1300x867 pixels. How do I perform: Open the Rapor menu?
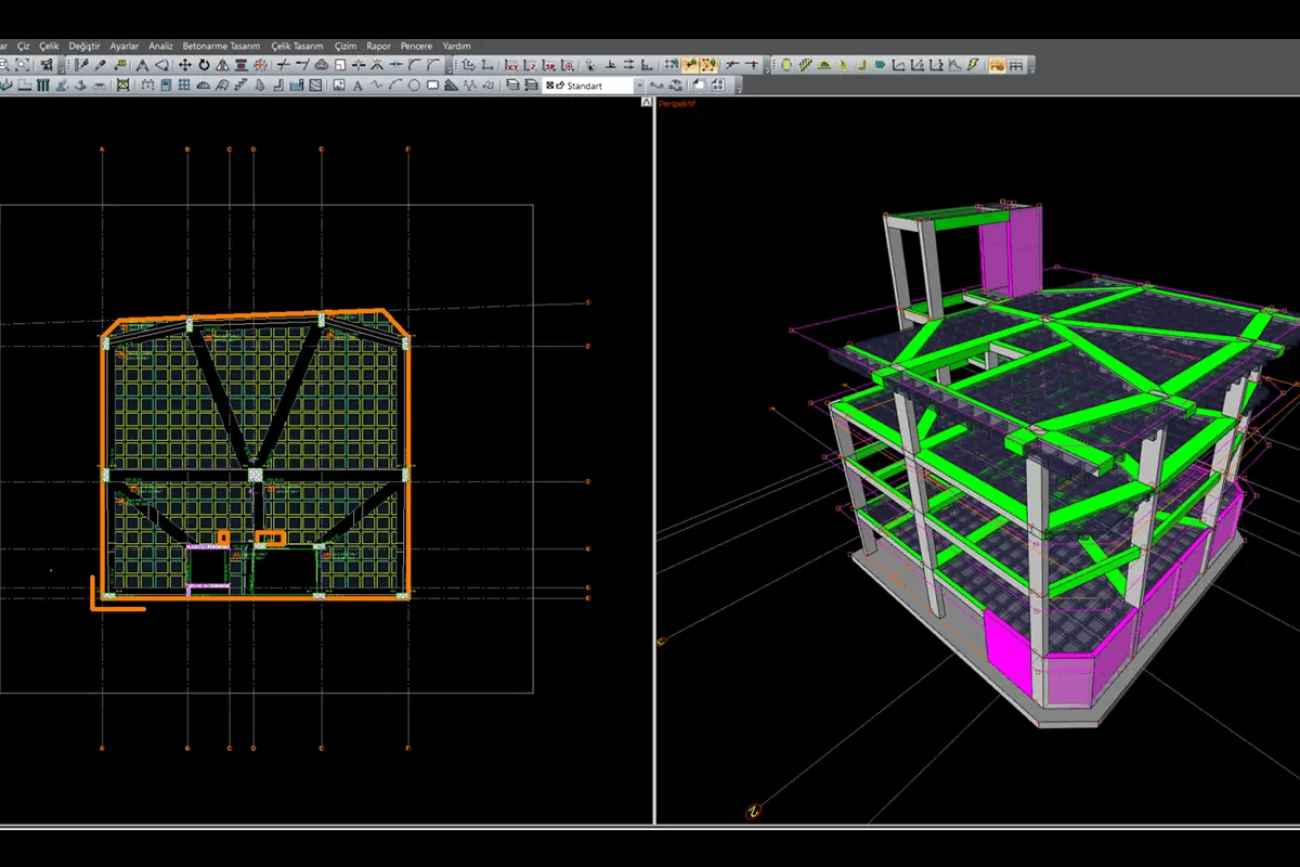tap(378, 46)
